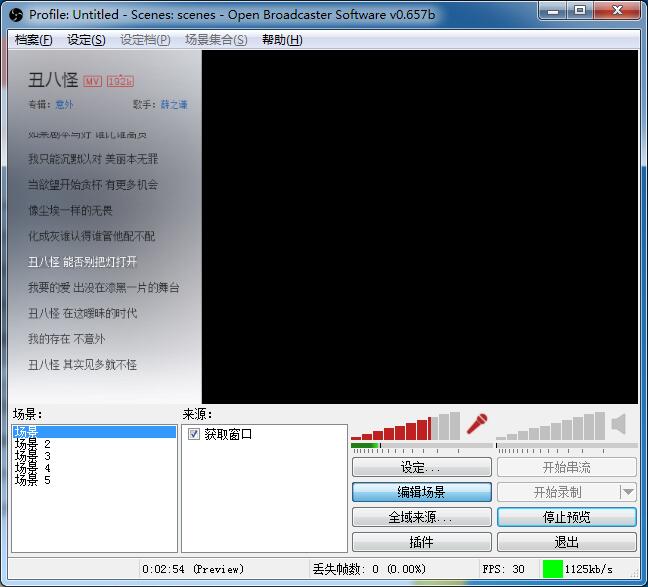The image size is (648, 587).
Task: Click the 0:02:54 (Preview) timer in status bar
Action: pos(193,569)
